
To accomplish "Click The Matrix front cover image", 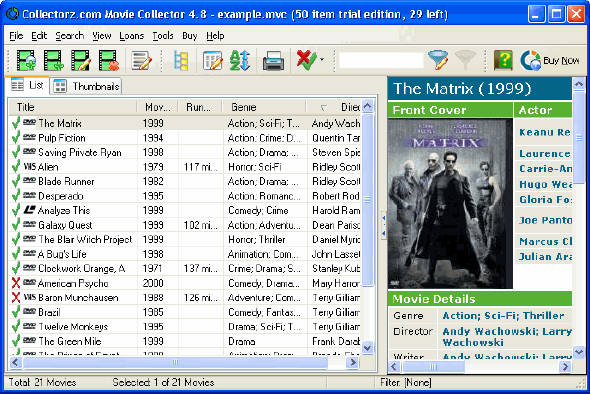I will tap(450, 204).
